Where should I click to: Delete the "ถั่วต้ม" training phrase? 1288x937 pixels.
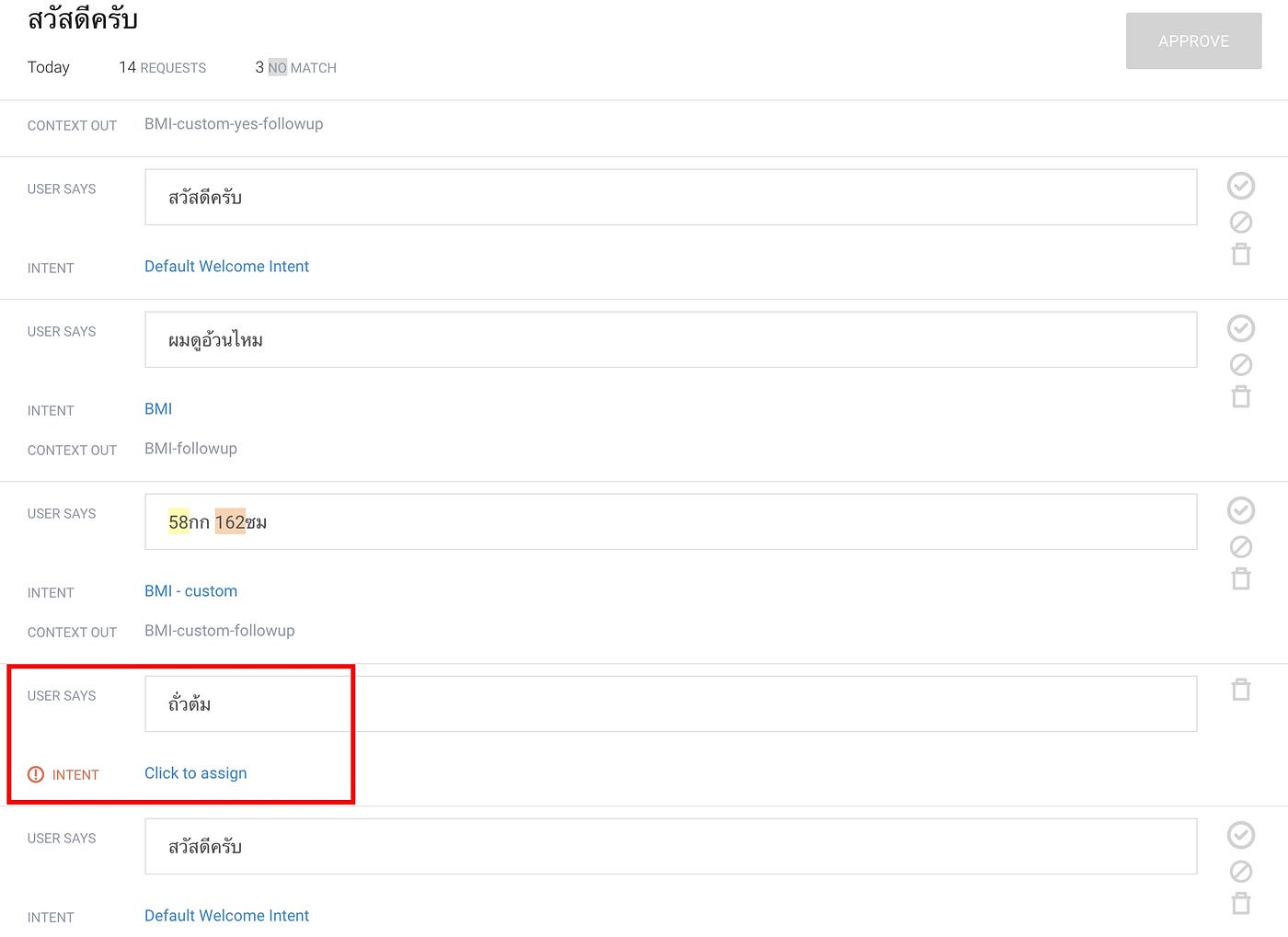tap(1241, 690)
